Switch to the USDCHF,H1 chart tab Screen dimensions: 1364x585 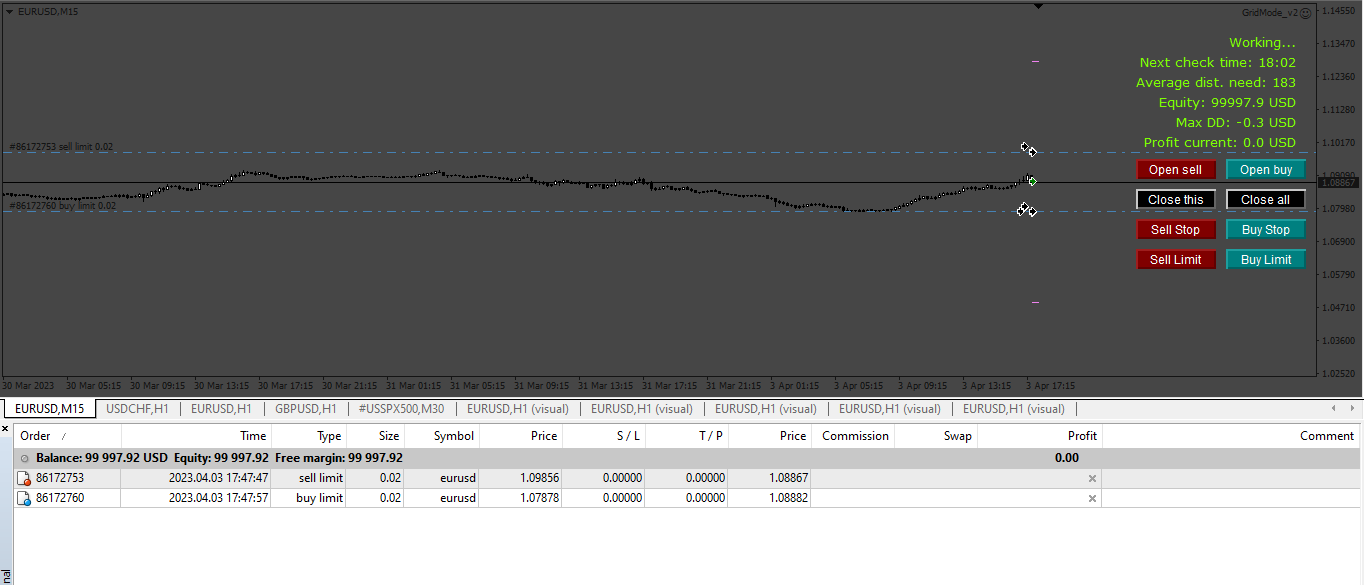tap(137, 408)
